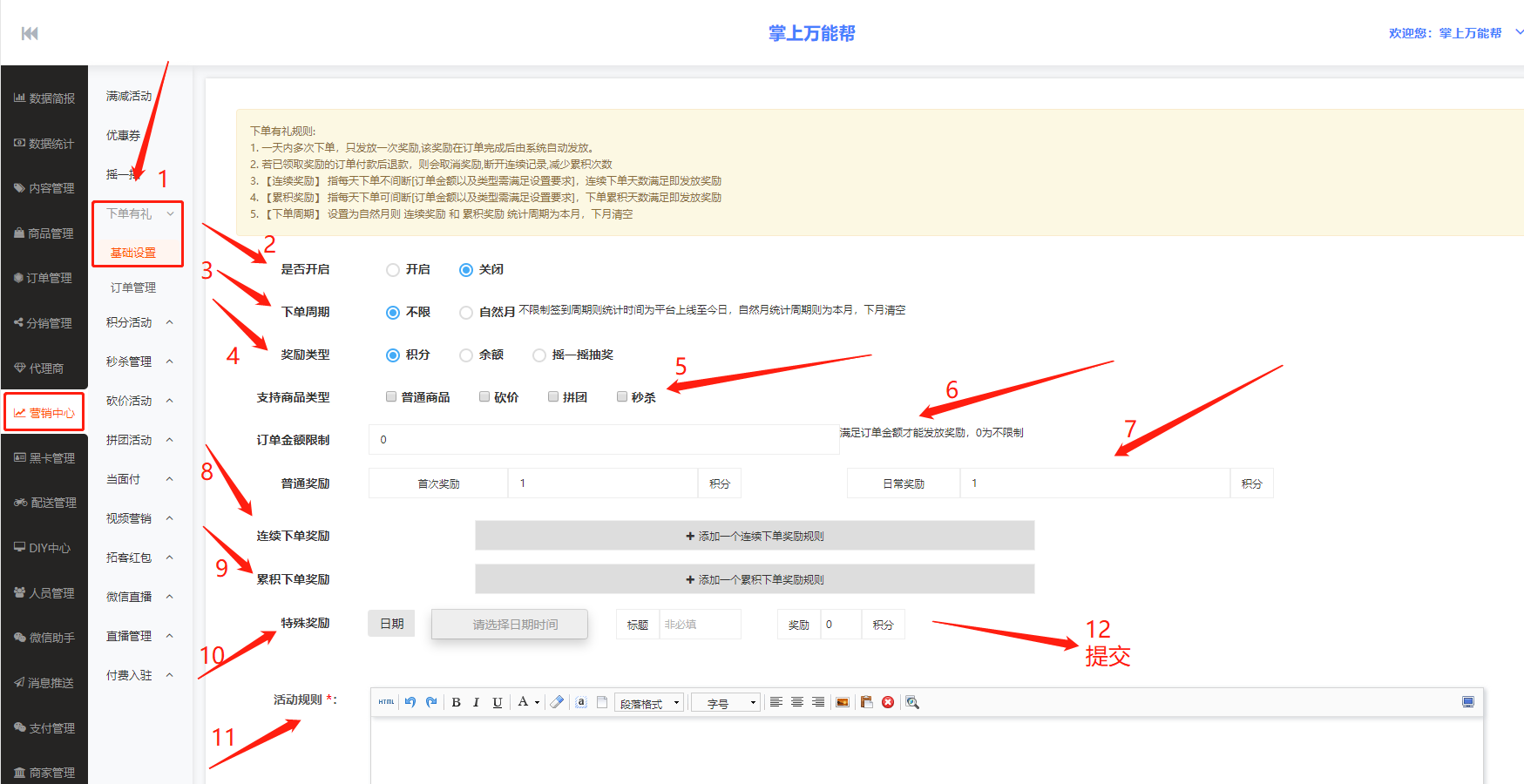
Task: Open the 段落格式 dropdown
Action: click(649, 703)
